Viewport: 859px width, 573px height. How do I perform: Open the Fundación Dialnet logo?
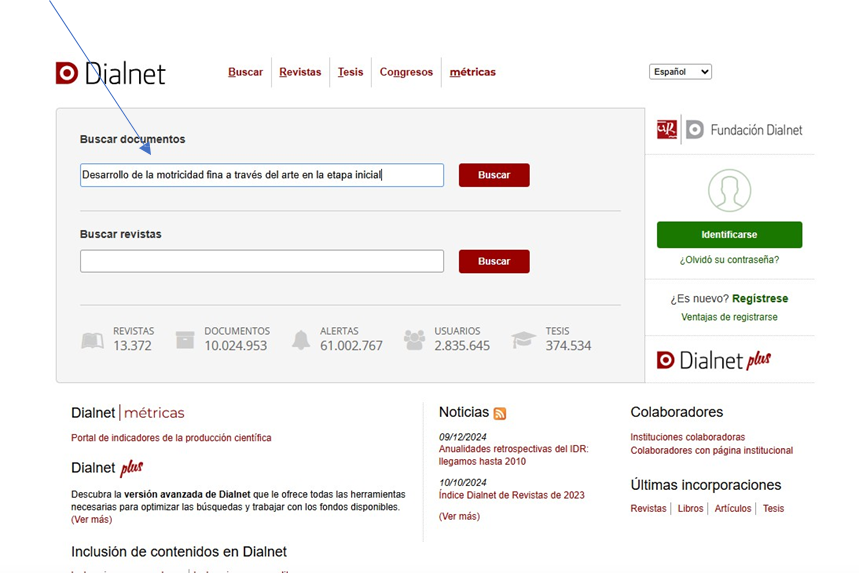pyautogui.click(x=745, y=130)
